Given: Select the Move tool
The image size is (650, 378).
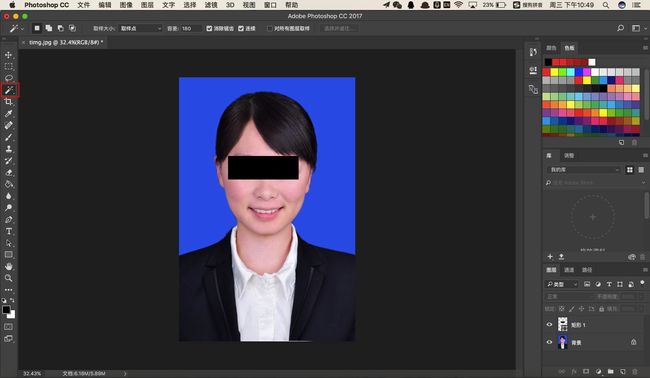Looking at the screenshot, I should (9, 55).
